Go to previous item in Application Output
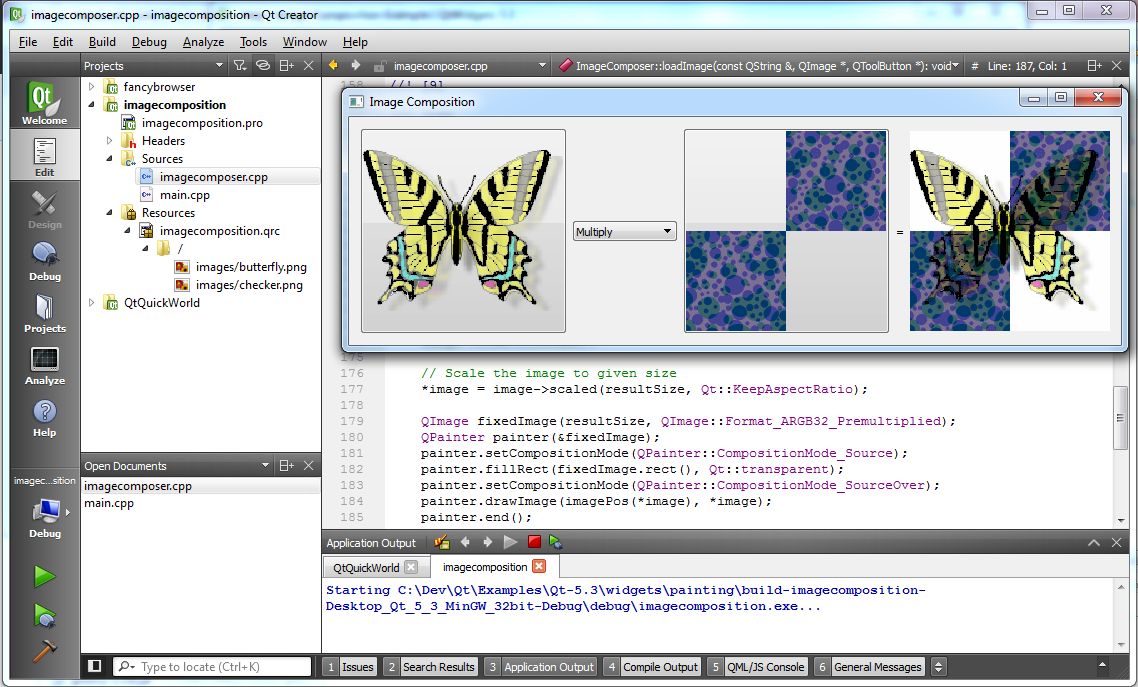Image resolution: width=1138 pixels, height=687 pixels. [465, 542]
